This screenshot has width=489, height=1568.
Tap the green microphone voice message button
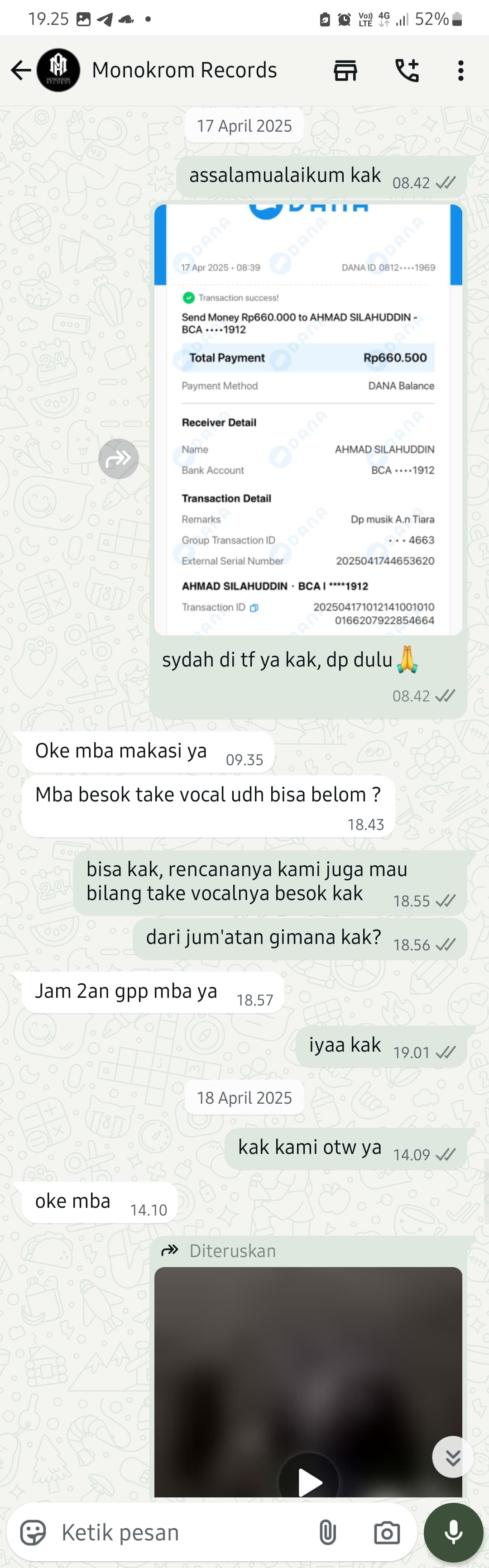pos(454,1532)
